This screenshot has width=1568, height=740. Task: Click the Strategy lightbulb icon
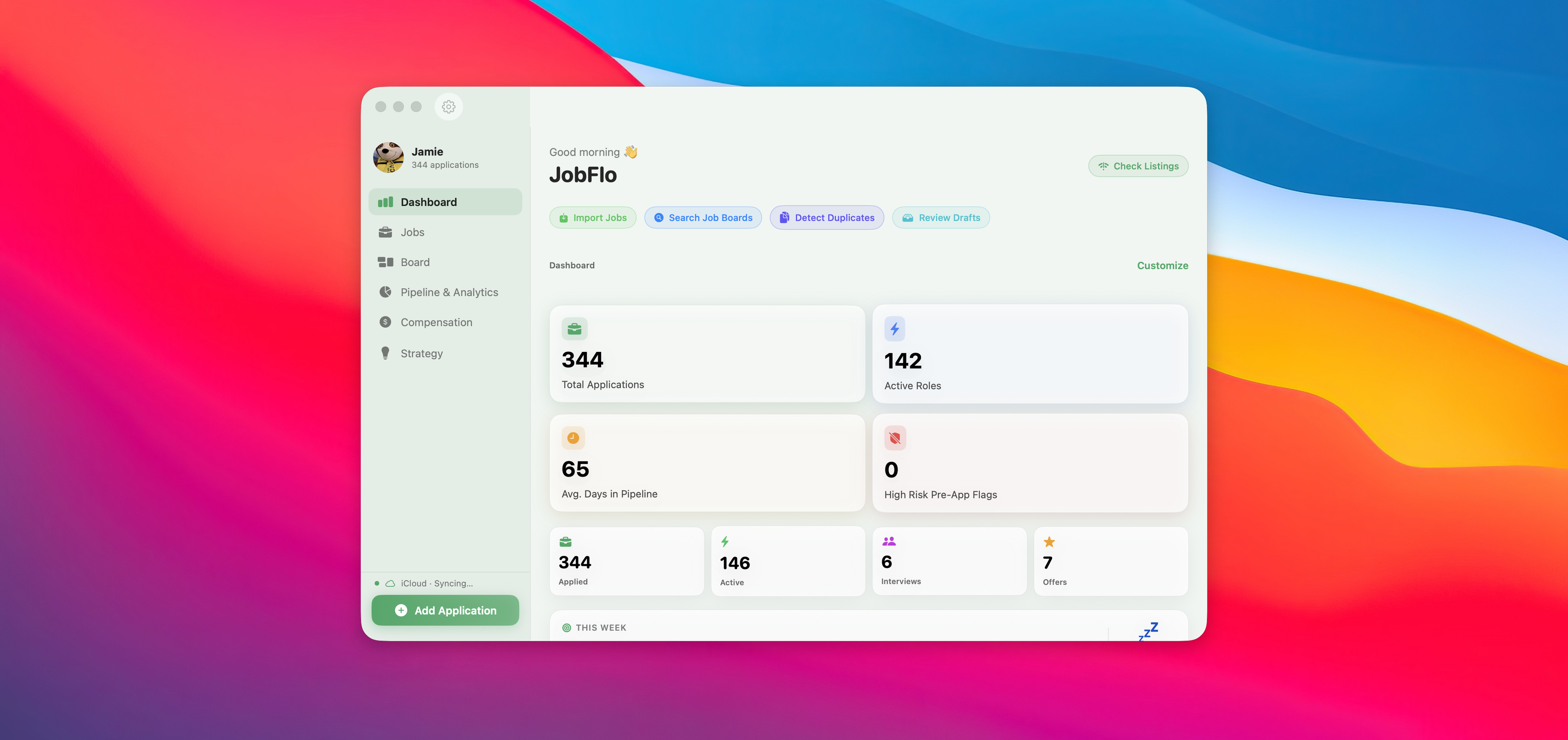click(x=385, y=353)
